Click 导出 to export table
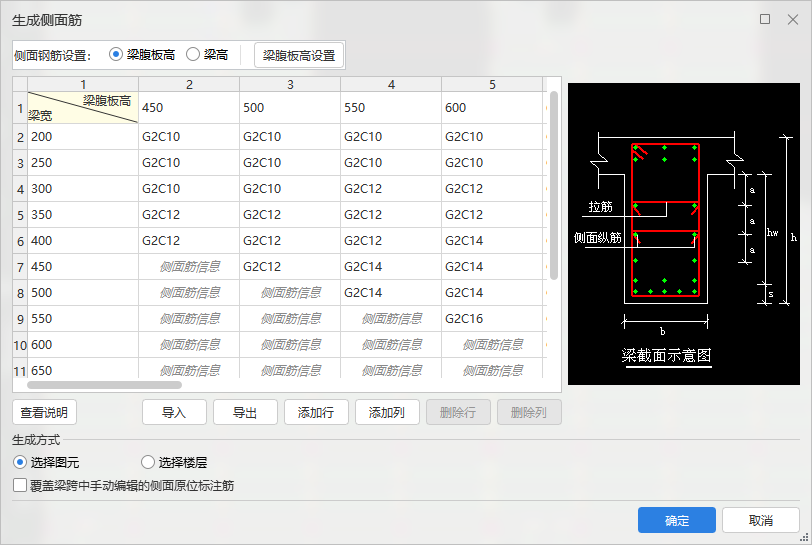The height and width of the screenshot is (545, 812). pyautogui.click(x=245, y=412)
